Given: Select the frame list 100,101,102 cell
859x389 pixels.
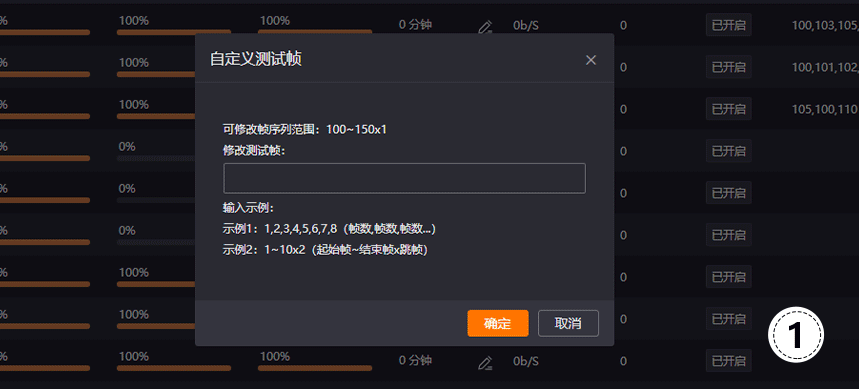Looking at the screenshot, I should click(x=825, y=67).
